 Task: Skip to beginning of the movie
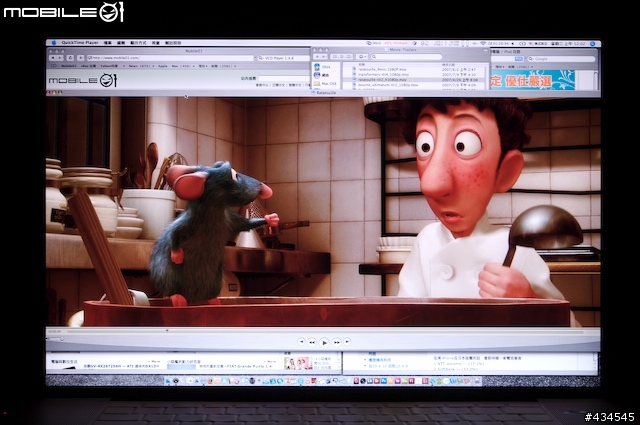click(x=301, y=341)
